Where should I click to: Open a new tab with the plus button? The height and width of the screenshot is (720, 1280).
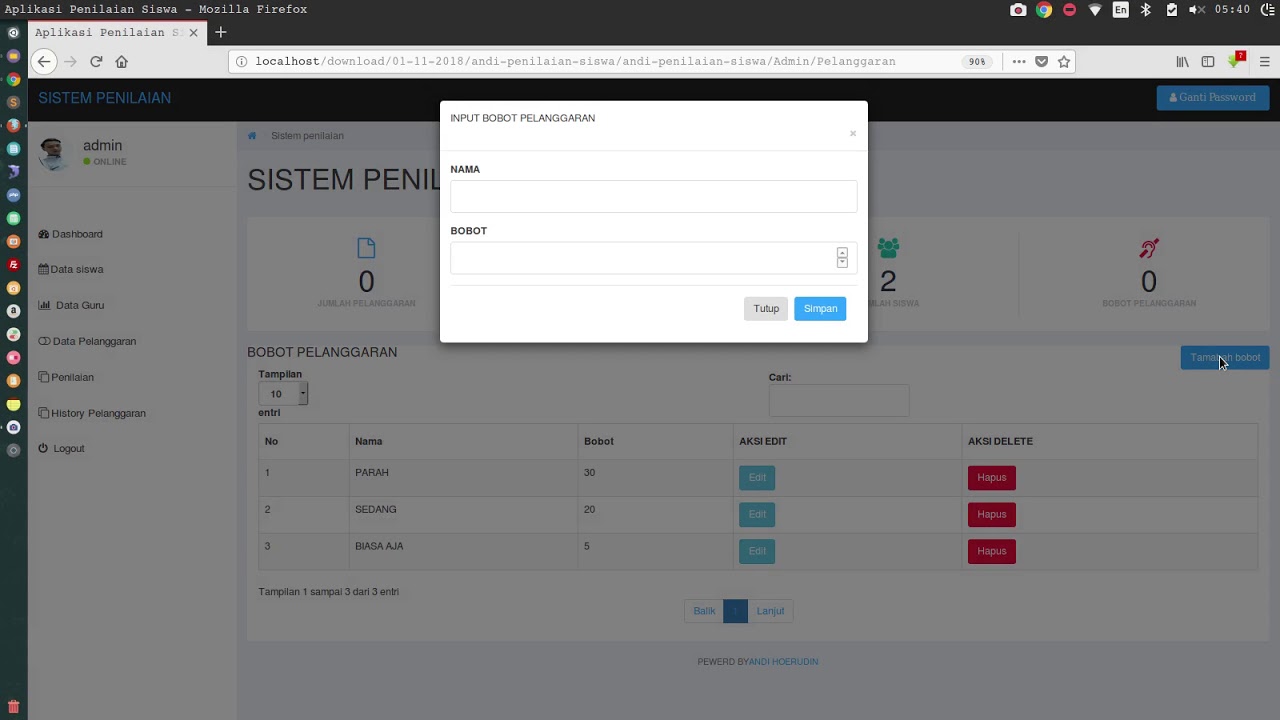[220, 32]
